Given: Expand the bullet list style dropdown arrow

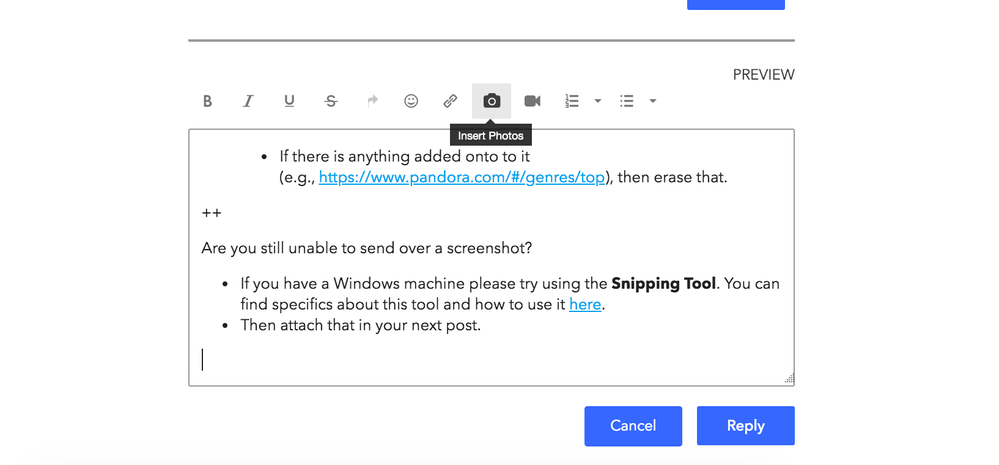Looking at the screenshot, I should pos(653,101).
